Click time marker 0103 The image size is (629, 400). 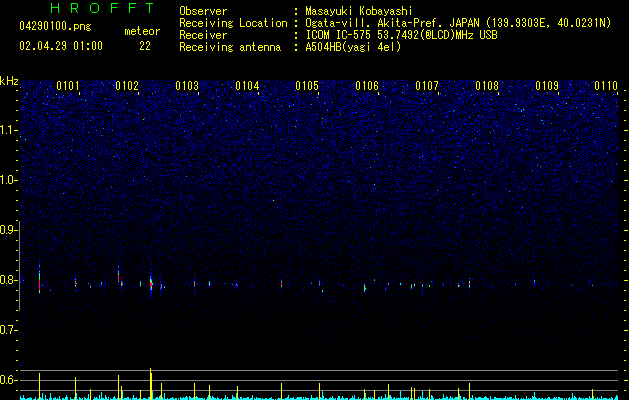point(187,86)
